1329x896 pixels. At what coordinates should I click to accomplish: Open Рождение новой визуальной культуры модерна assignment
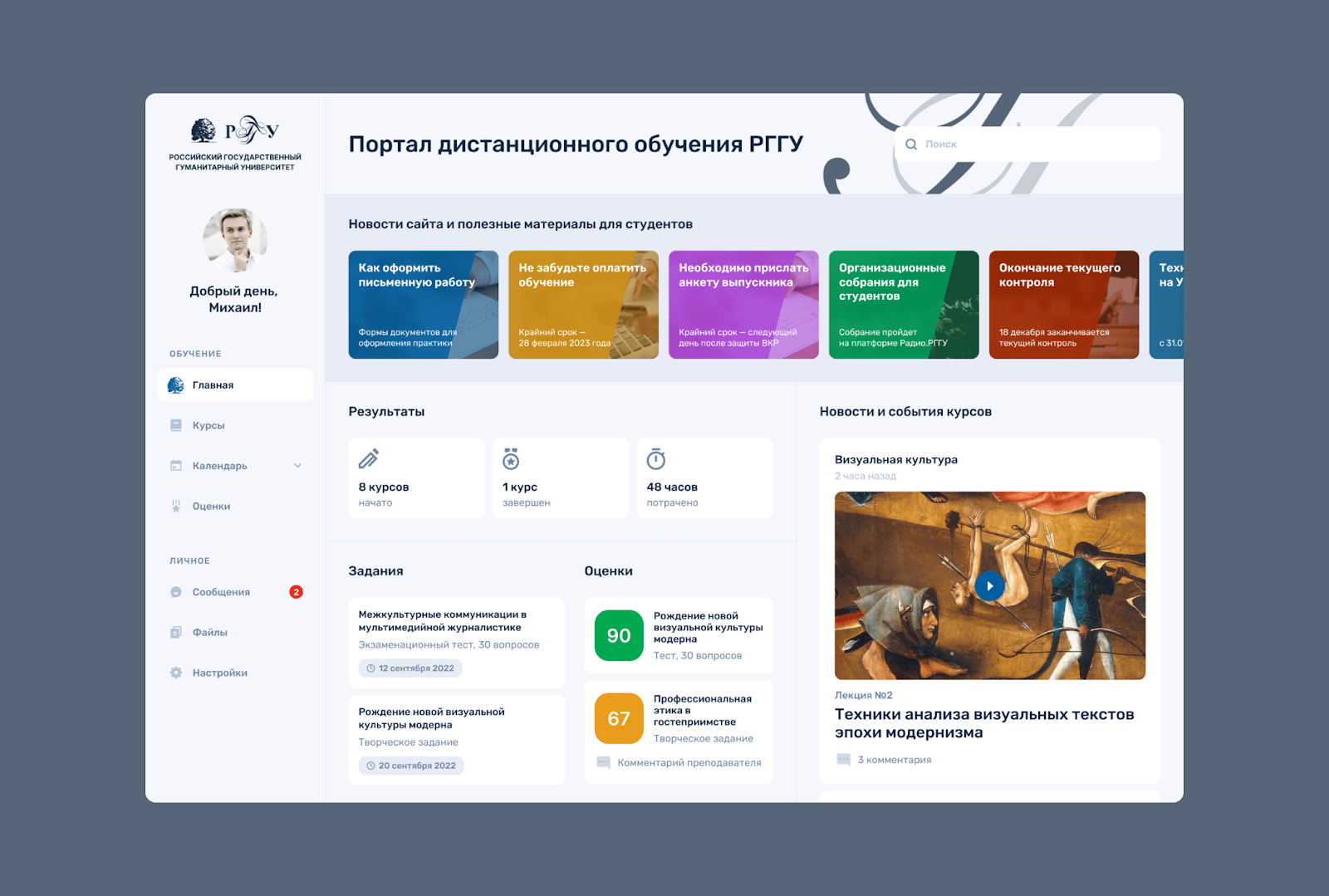(x=457, y=740)
